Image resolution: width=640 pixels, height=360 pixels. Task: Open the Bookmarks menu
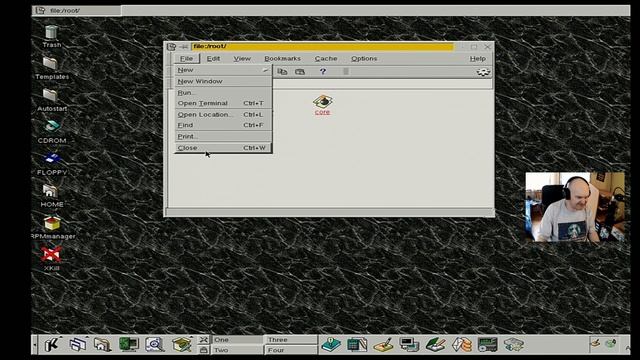[x=282, y=58]
